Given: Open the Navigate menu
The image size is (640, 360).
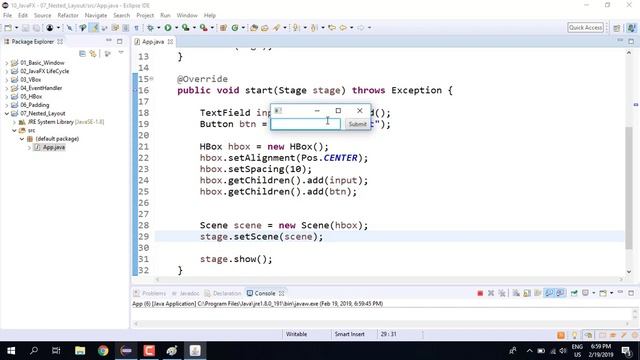Looking at the screenshot, I should [96, 16].
